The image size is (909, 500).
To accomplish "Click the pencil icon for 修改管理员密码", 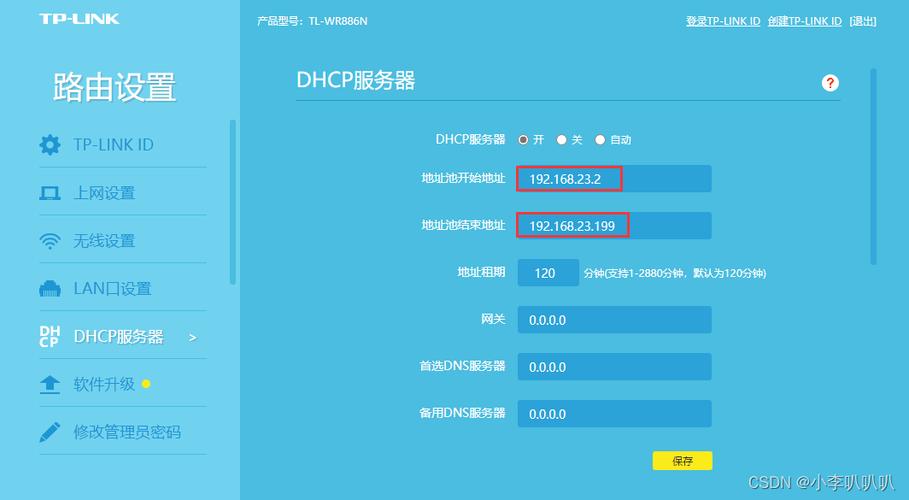I will [50, 432].
